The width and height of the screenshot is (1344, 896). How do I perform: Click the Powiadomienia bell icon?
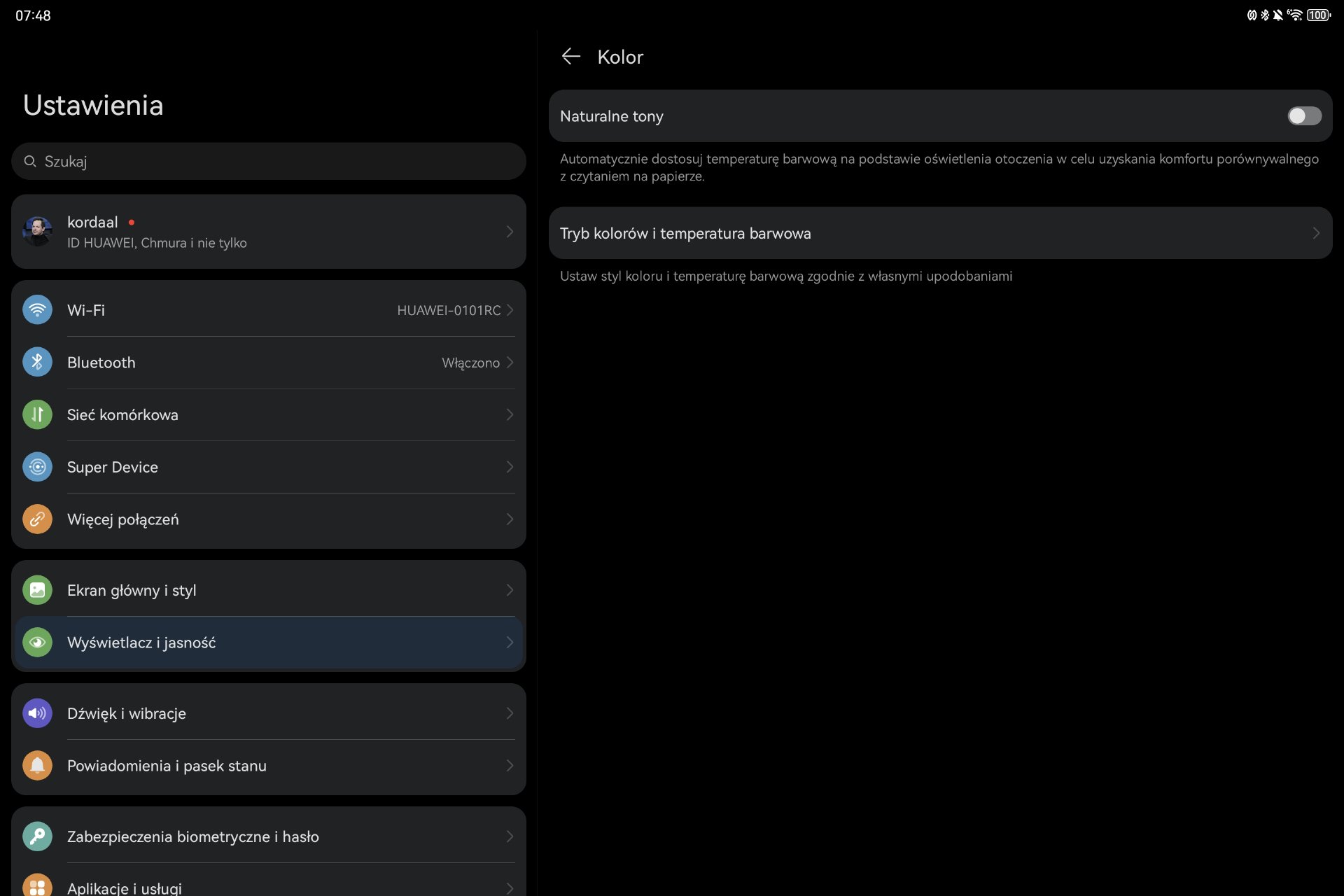[37, 766]
